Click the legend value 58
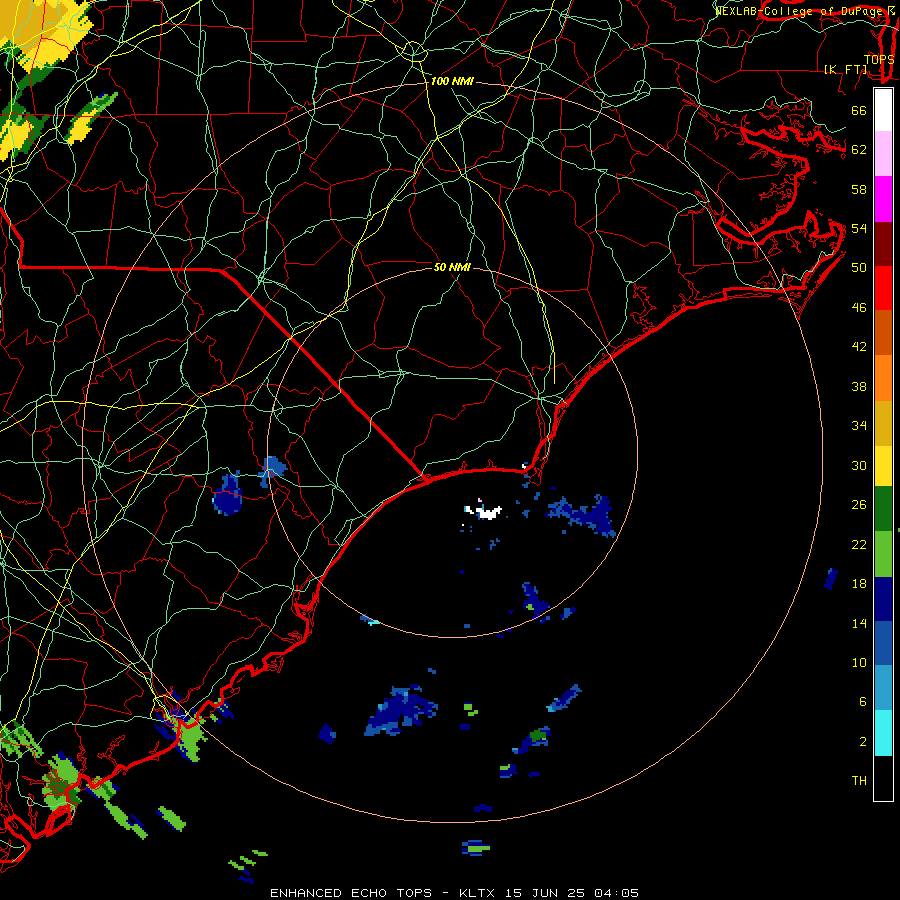Screen dimensions: 900x900 pyautogui.click(x=859, y=189)
